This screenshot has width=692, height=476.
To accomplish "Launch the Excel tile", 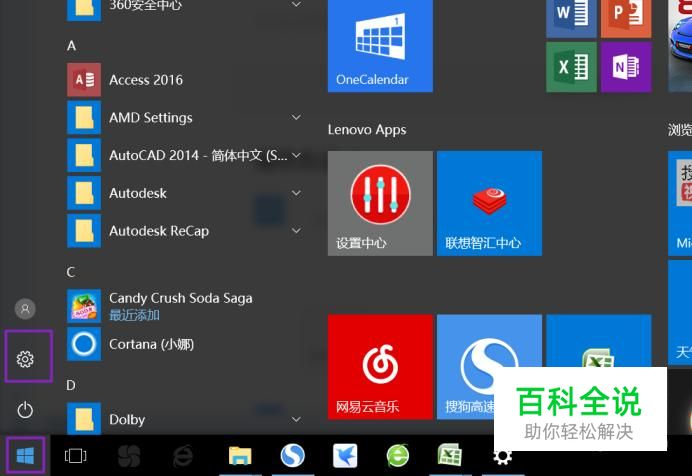I will click(572, 67).
